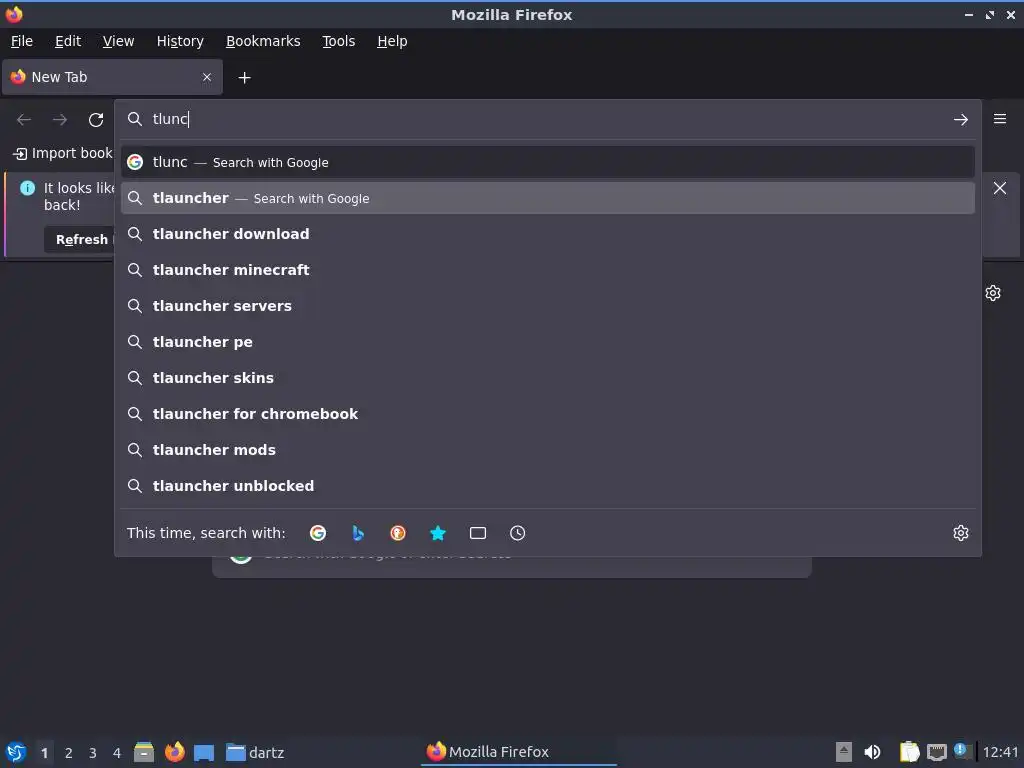Switch to workspace 4 on the taskbar
The height and width of the screenshot is (768, 1024).
pos(117,753)
